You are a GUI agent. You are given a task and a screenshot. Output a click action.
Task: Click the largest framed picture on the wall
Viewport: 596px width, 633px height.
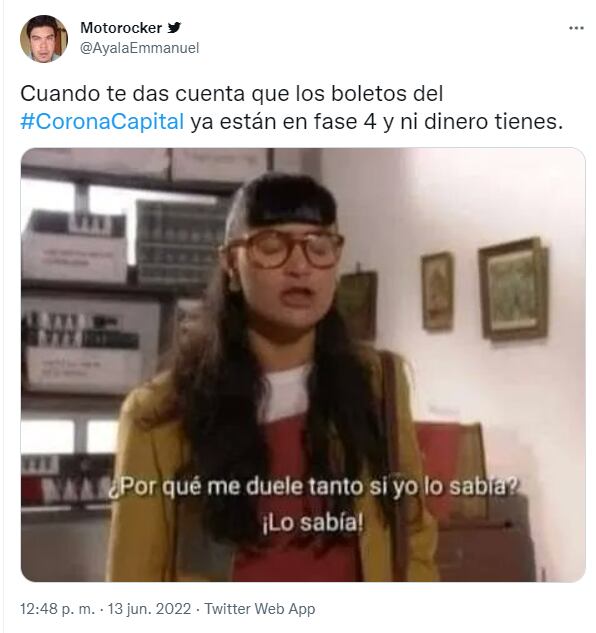pos(513,288)
